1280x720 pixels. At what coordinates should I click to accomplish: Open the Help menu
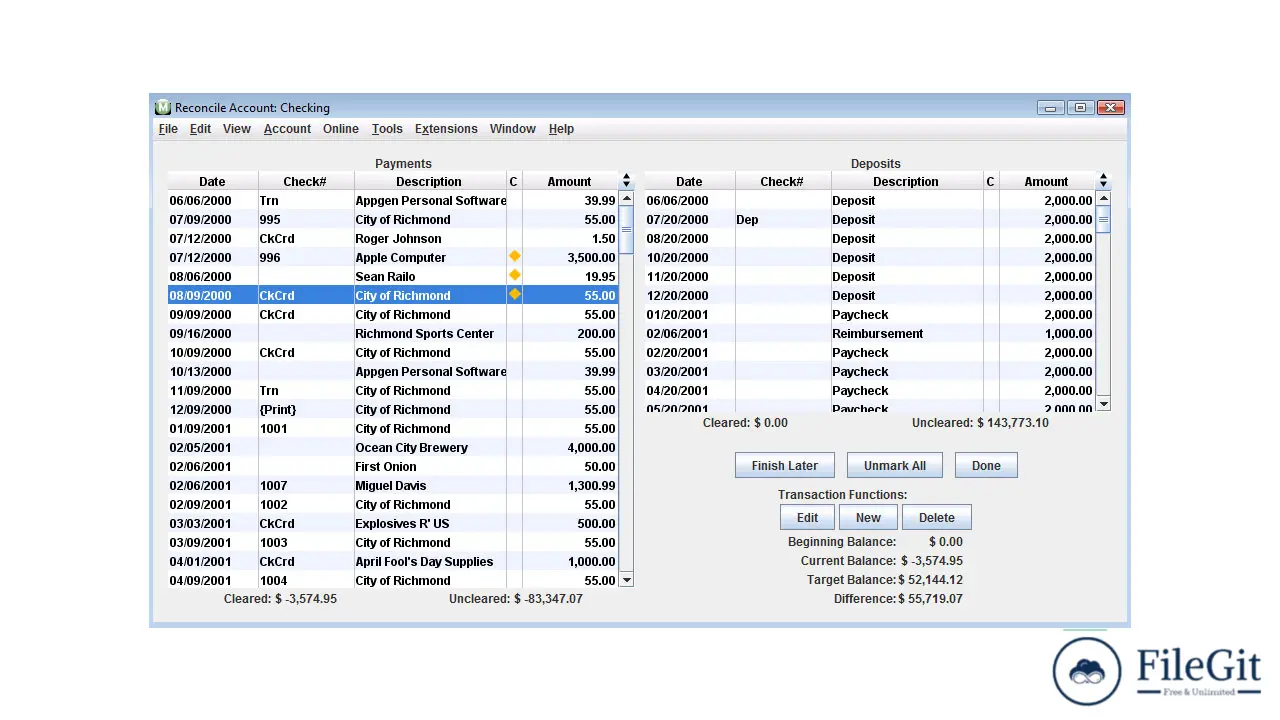(561, 129)
